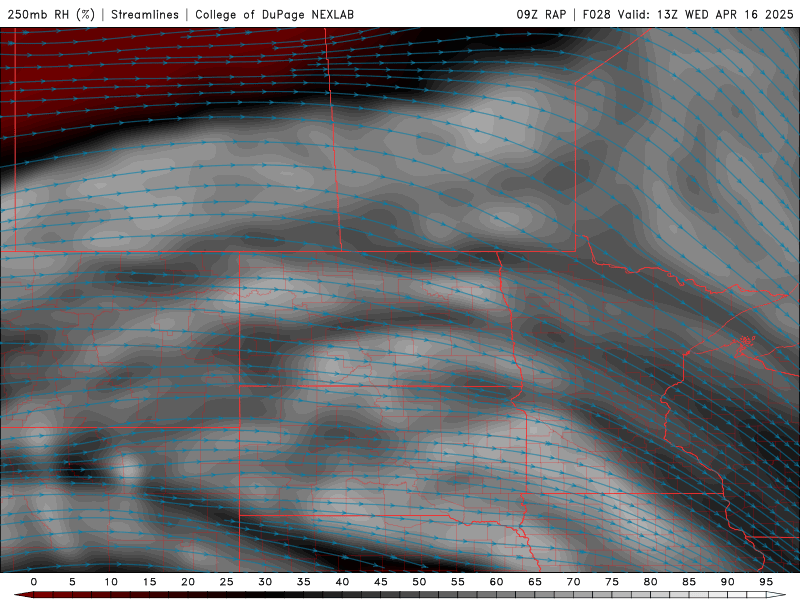Viewport: 800px width, 600px height.
Task: Click the colorbar label "40"
Action: 342,582
